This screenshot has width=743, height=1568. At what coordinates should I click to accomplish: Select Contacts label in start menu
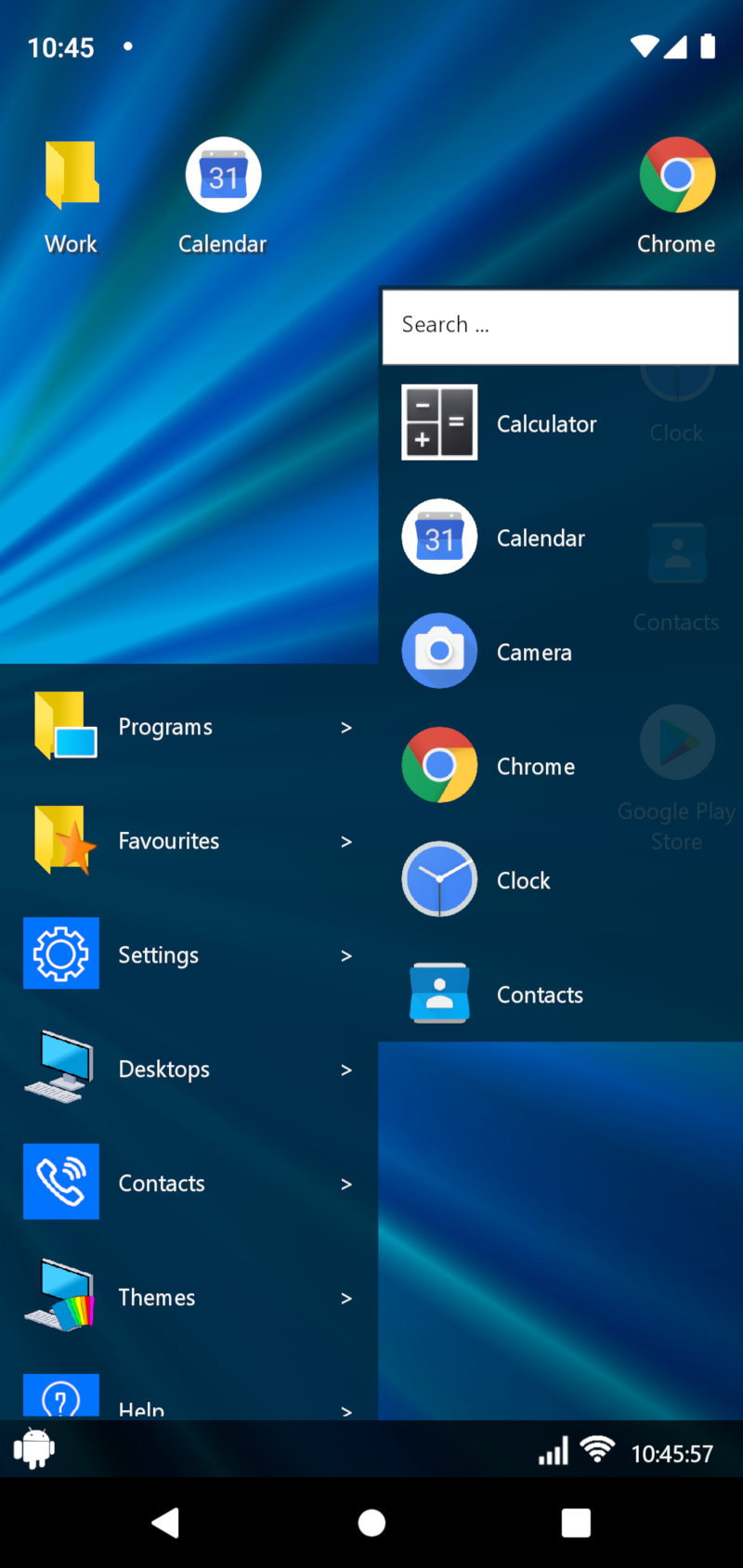coord(162,1184)
